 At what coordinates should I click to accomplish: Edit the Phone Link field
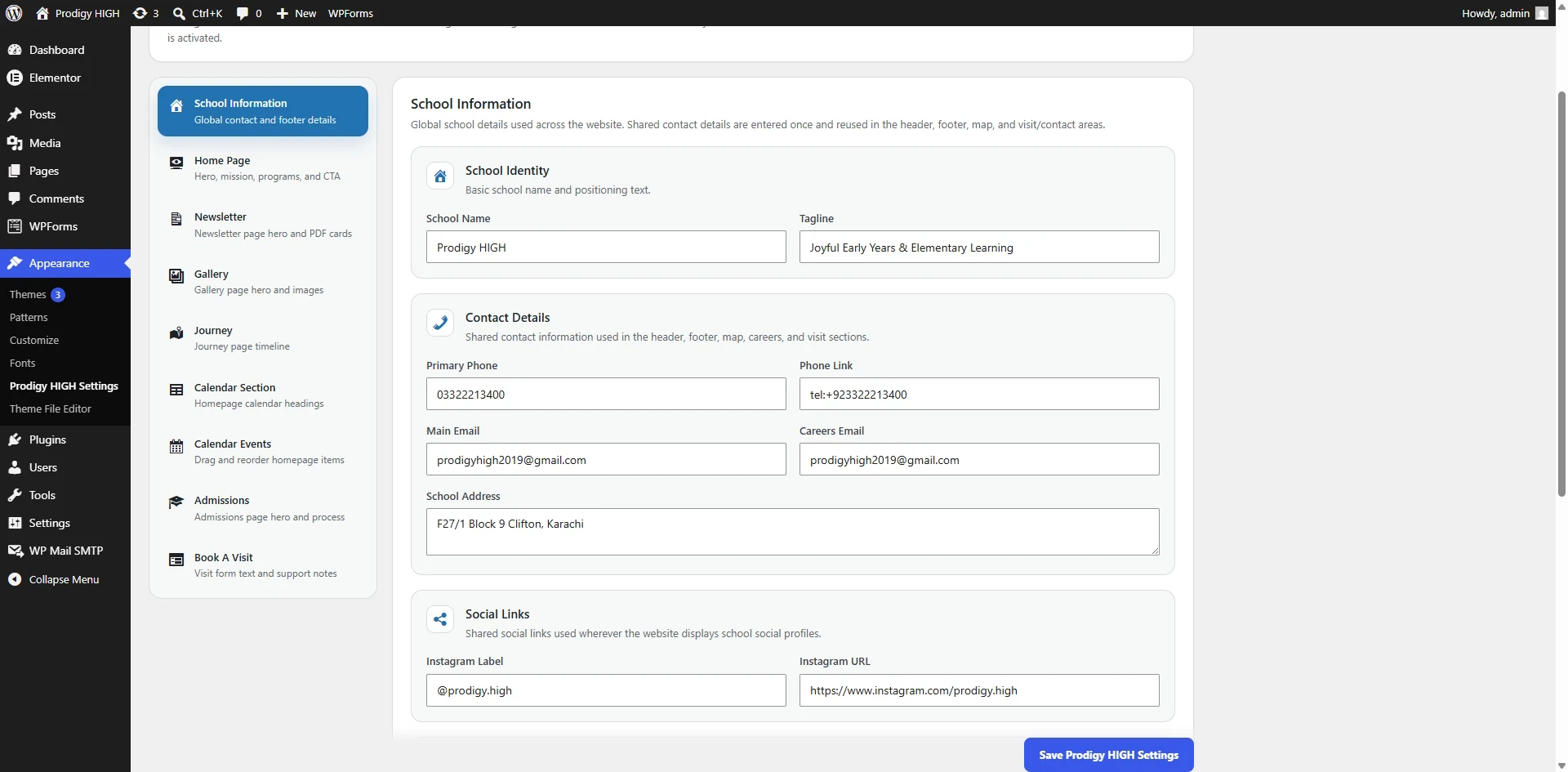pyautogui.click(x=979, y=394)
